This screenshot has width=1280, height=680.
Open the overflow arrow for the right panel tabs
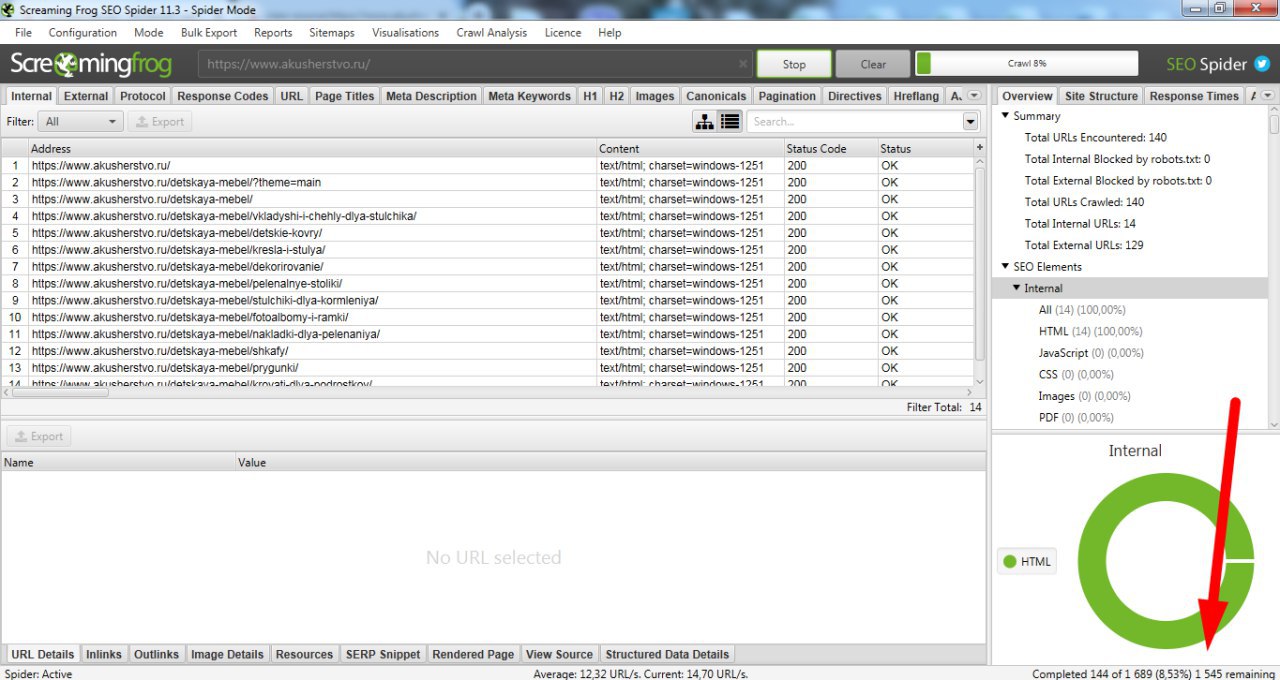tap(1268, 96)
